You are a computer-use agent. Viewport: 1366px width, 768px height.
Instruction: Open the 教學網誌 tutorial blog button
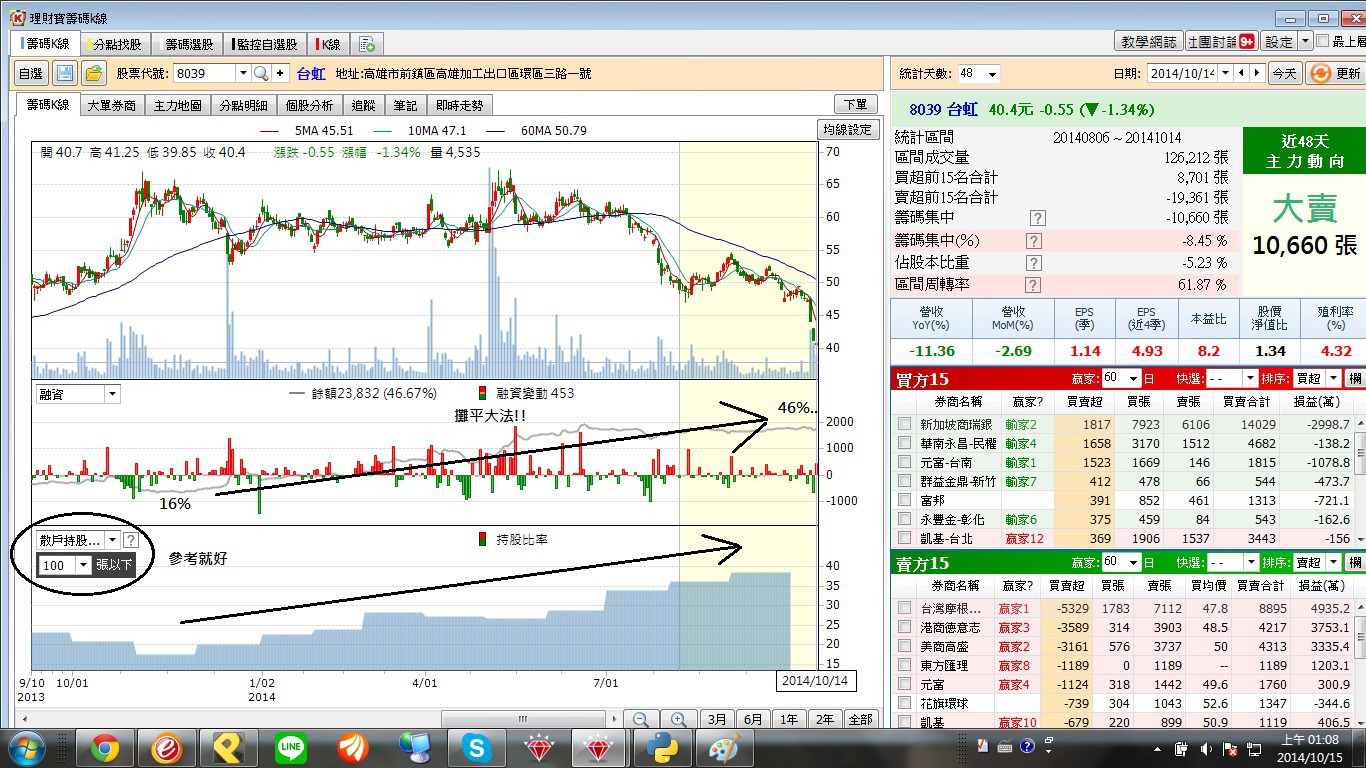coord(1148,42)
